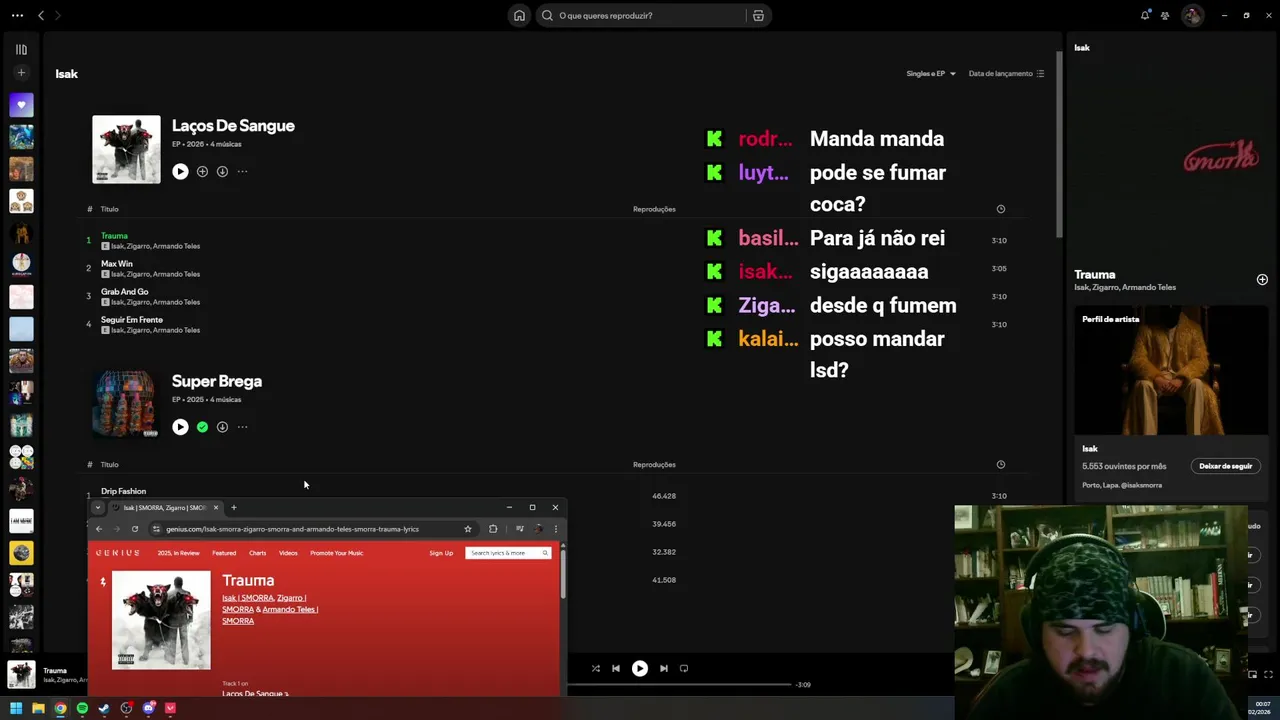This screenshot has width=1280, height=720.
Task: Click the Super Brega cover art
Action: point(126,405)
